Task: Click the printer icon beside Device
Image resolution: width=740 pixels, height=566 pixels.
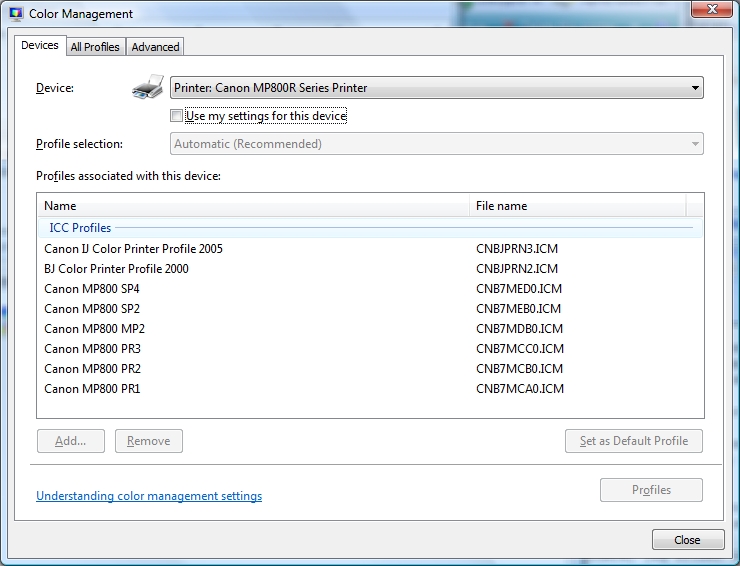Action: point(148,87)
